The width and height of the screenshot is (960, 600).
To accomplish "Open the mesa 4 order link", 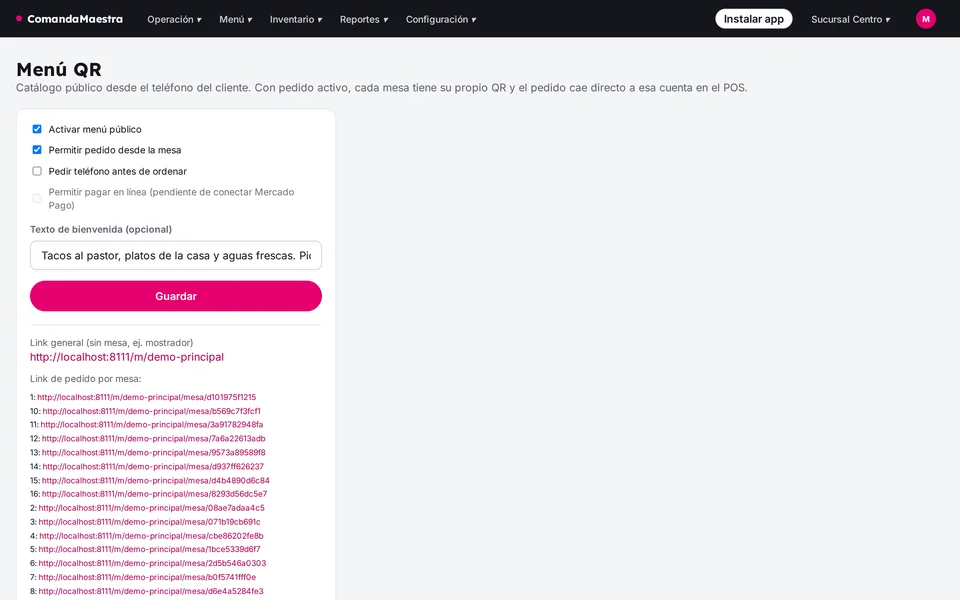I will point(151,536).
